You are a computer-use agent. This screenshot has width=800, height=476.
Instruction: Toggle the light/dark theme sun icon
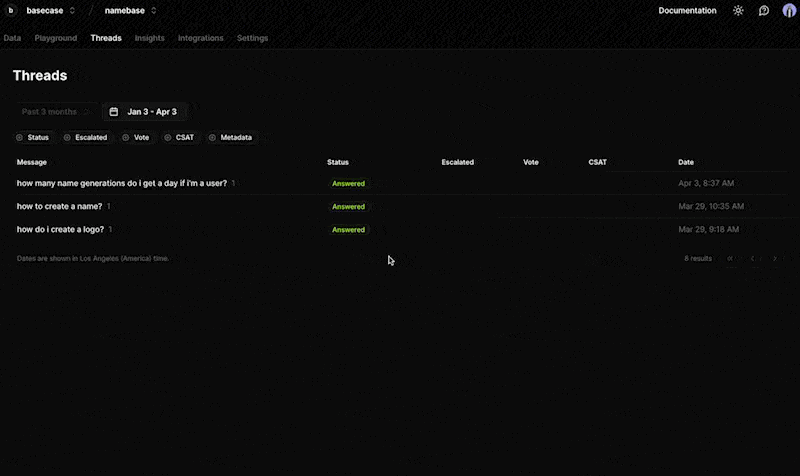click(x=738, y=10)
